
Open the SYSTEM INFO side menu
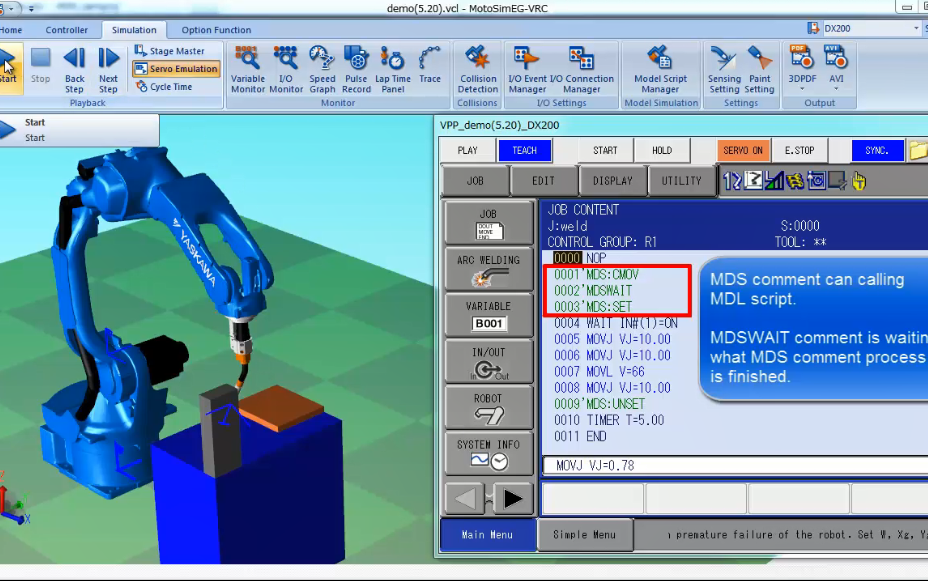pyautogui.click(x=488, y=454)
